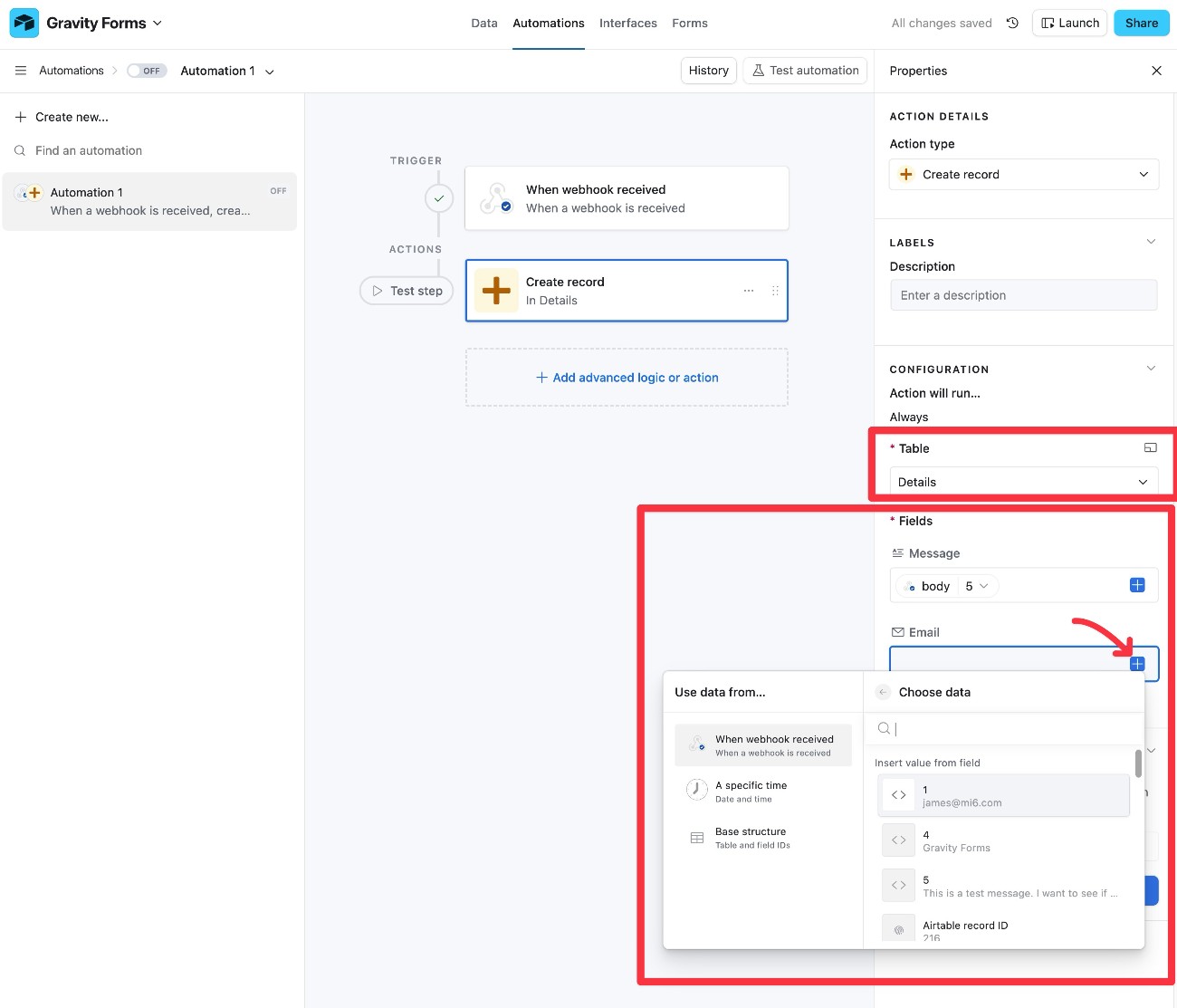Click the Table expand-view icon

(1150, 448)
